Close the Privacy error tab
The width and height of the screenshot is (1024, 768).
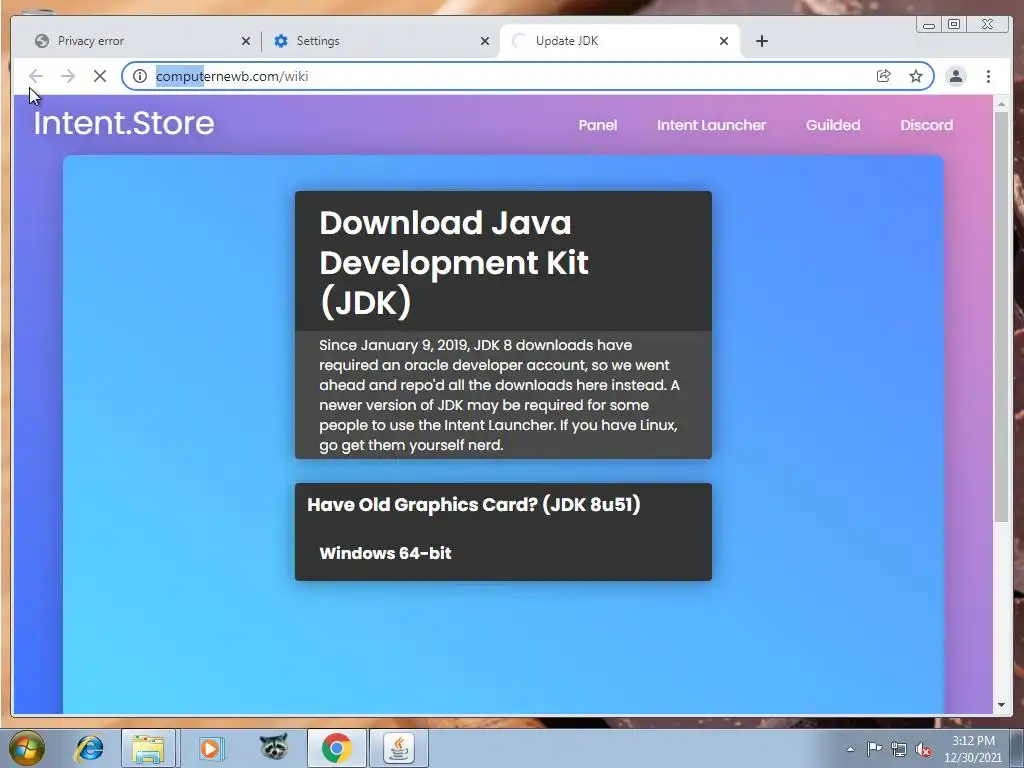tap(246, 41)
